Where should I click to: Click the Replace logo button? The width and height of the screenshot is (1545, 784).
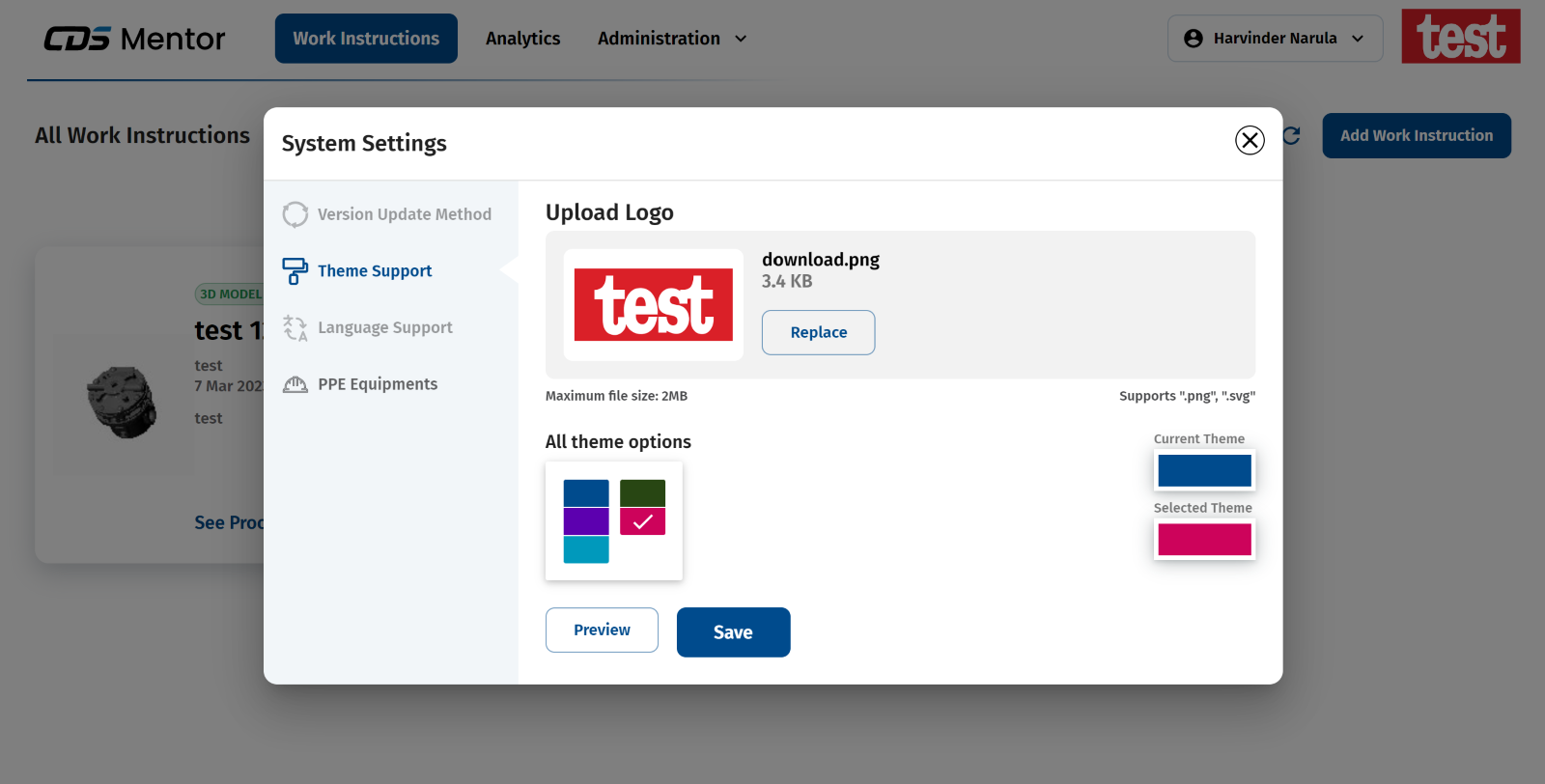tap(818, 332)
